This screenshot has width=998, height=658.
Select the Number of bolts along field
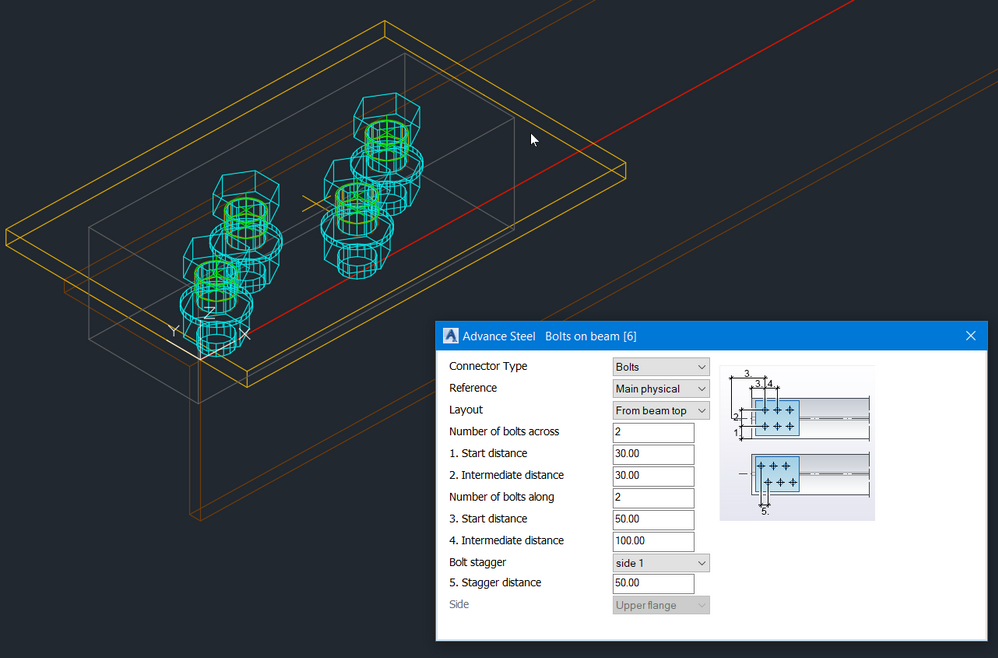(653, 497)
